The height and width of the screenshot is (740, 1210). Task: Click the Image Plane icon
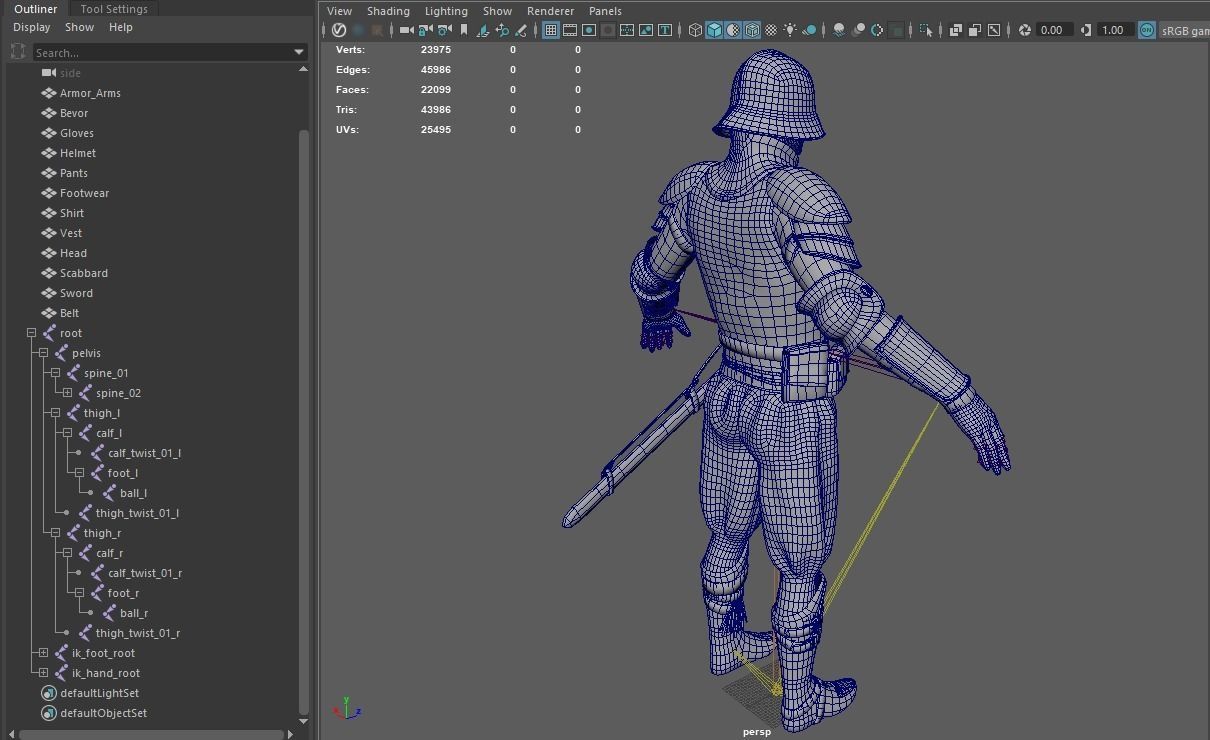click(x=482, y=30)
